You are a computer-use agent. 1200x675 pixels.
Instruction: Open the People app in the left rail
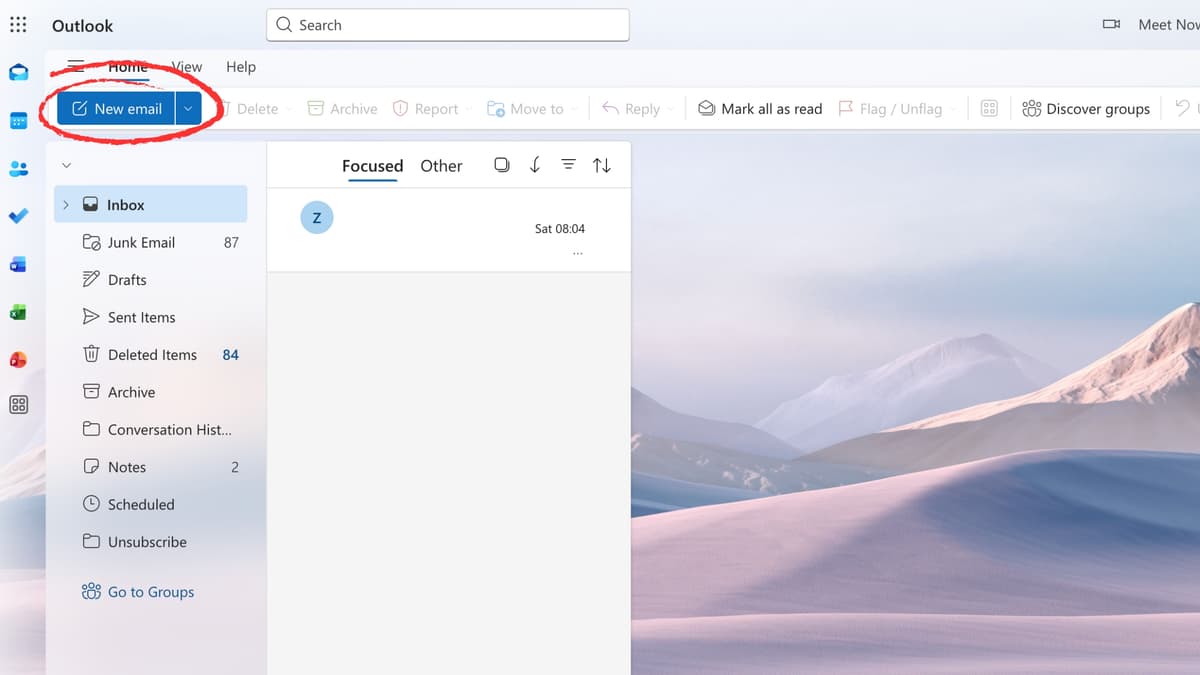(x=18, y=168)
